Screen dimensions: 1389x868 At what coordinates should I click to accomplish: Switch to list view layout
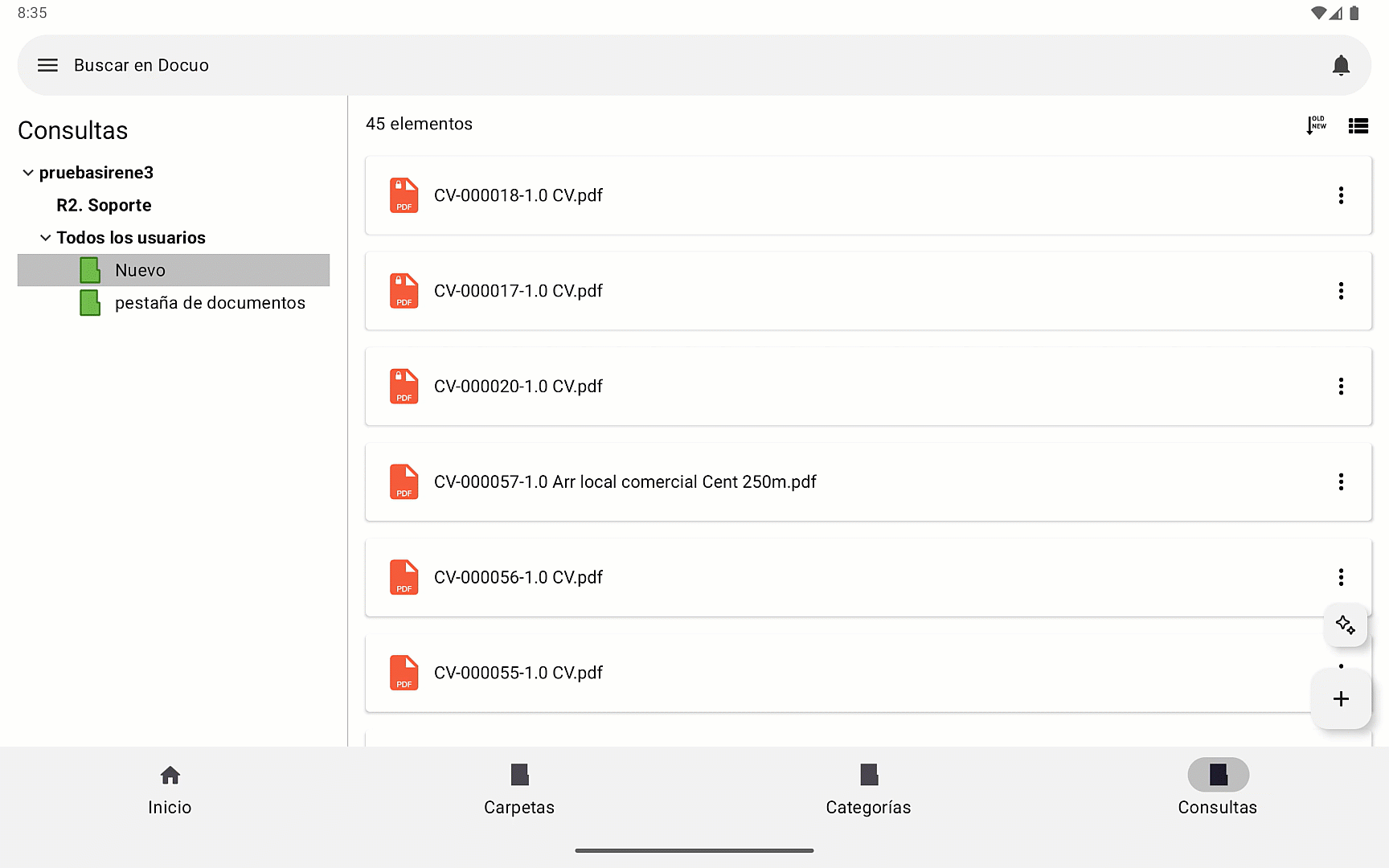click(x=1358, y=125)
